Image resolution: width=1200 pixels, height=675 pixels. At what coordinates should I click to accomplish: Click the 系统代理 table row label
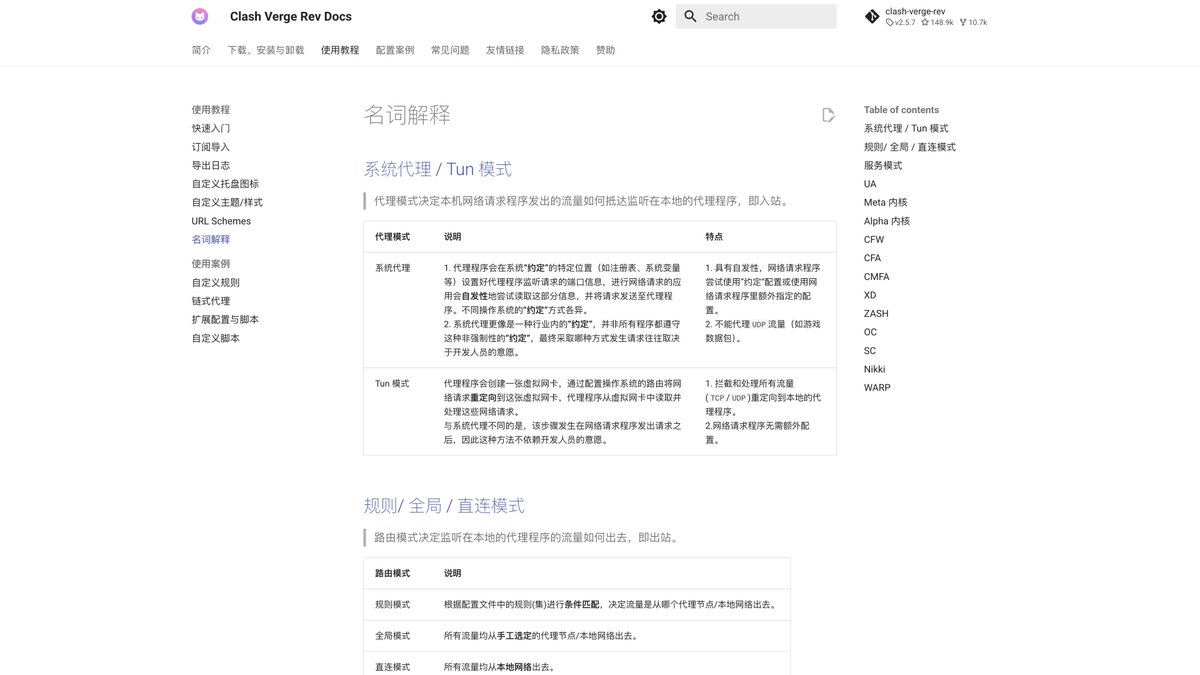(393, 268)
